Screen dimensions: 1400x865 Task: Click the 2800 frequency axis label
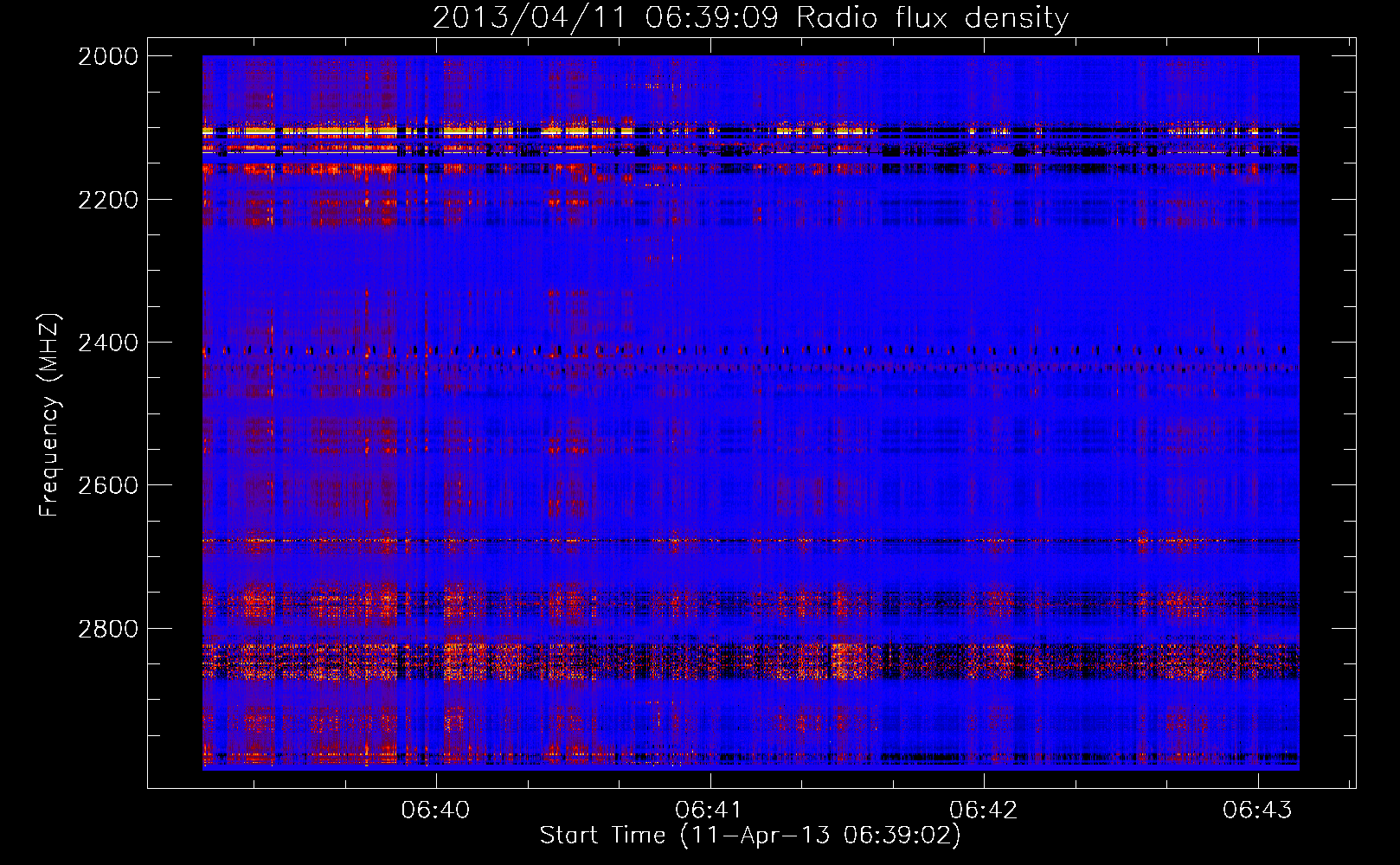(108, 629)
